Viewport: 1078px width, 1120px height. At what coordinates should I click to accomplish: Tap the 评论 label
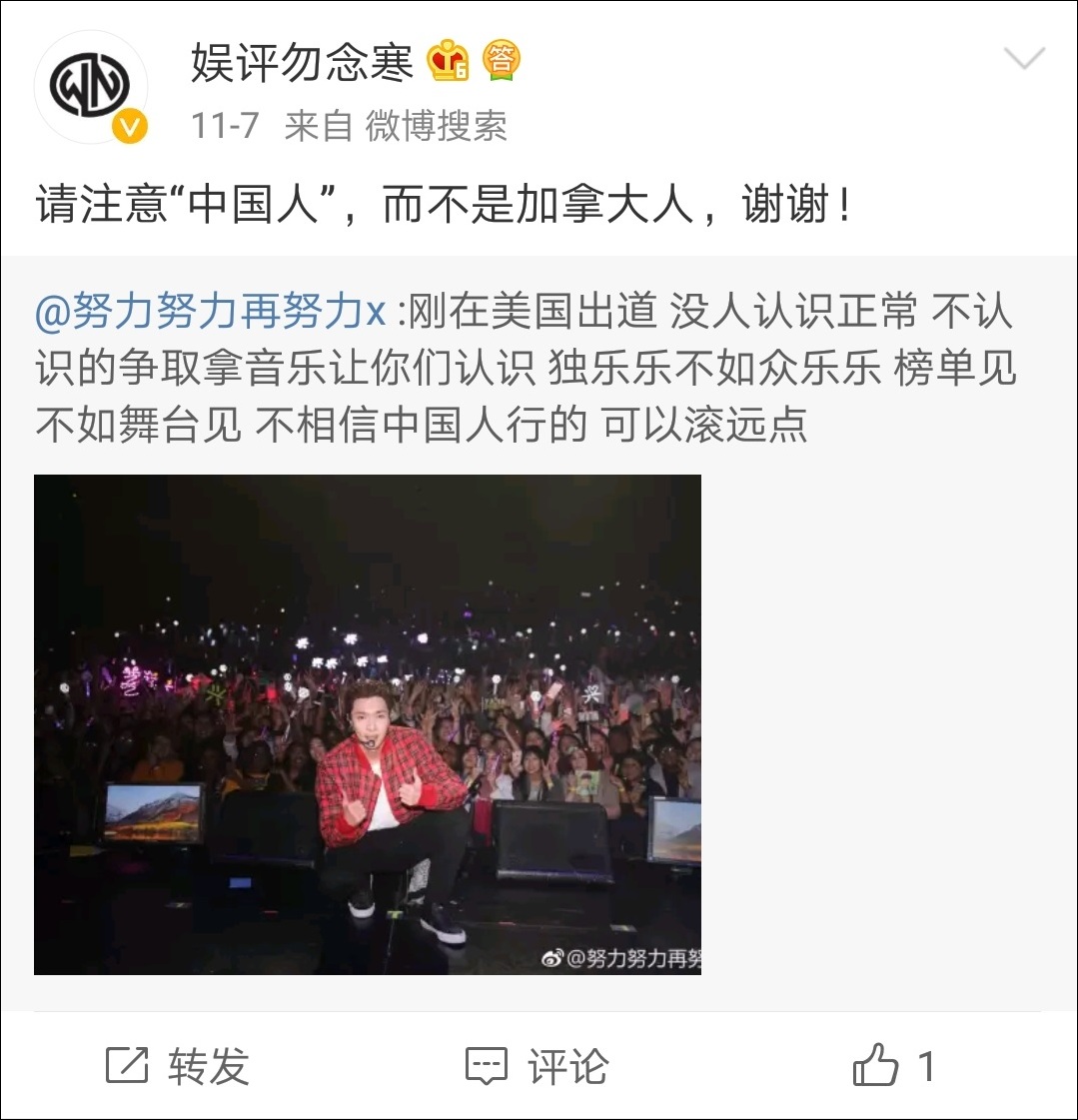pyautogui.click(x=567, y=1066)
